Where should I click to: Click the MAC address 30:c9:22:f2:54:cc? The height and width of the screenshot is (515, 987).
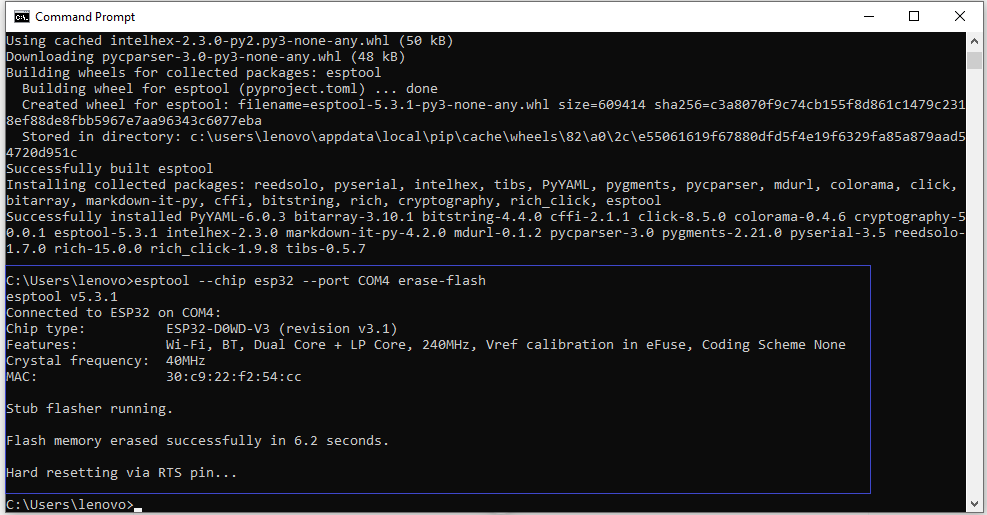(234, 376)
